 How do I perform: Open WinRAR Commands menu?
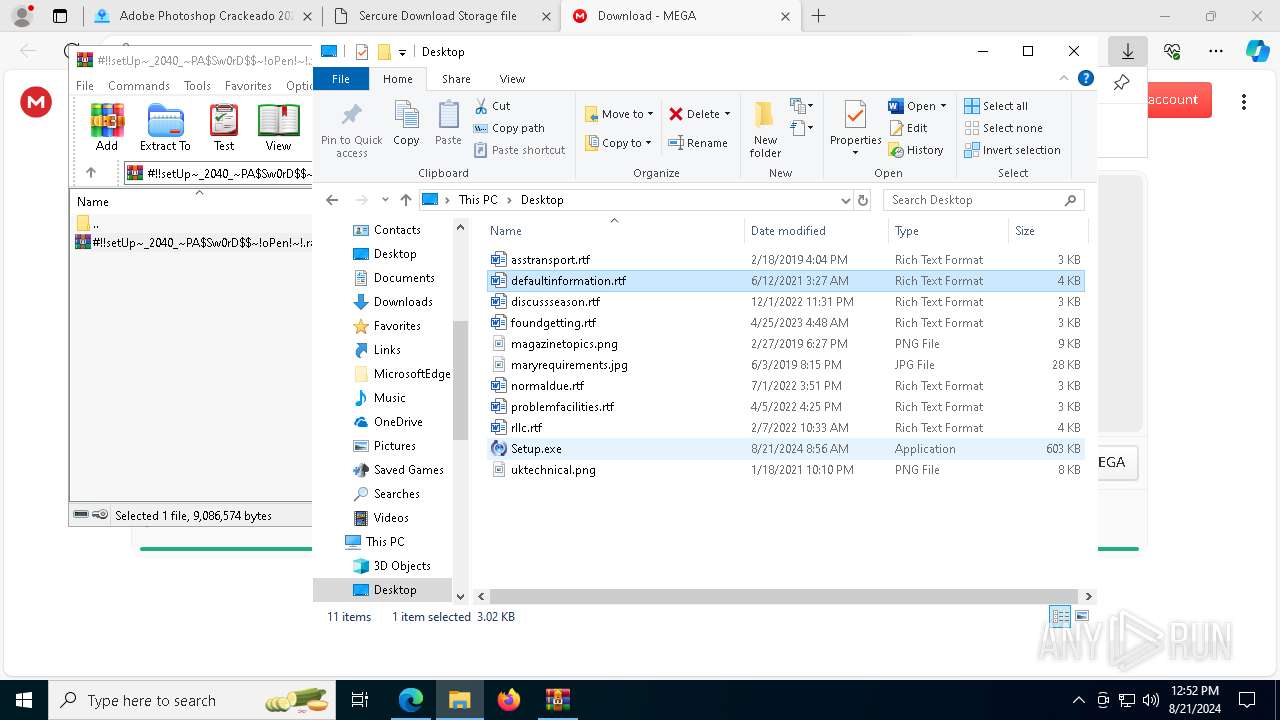tap(139, 86)
